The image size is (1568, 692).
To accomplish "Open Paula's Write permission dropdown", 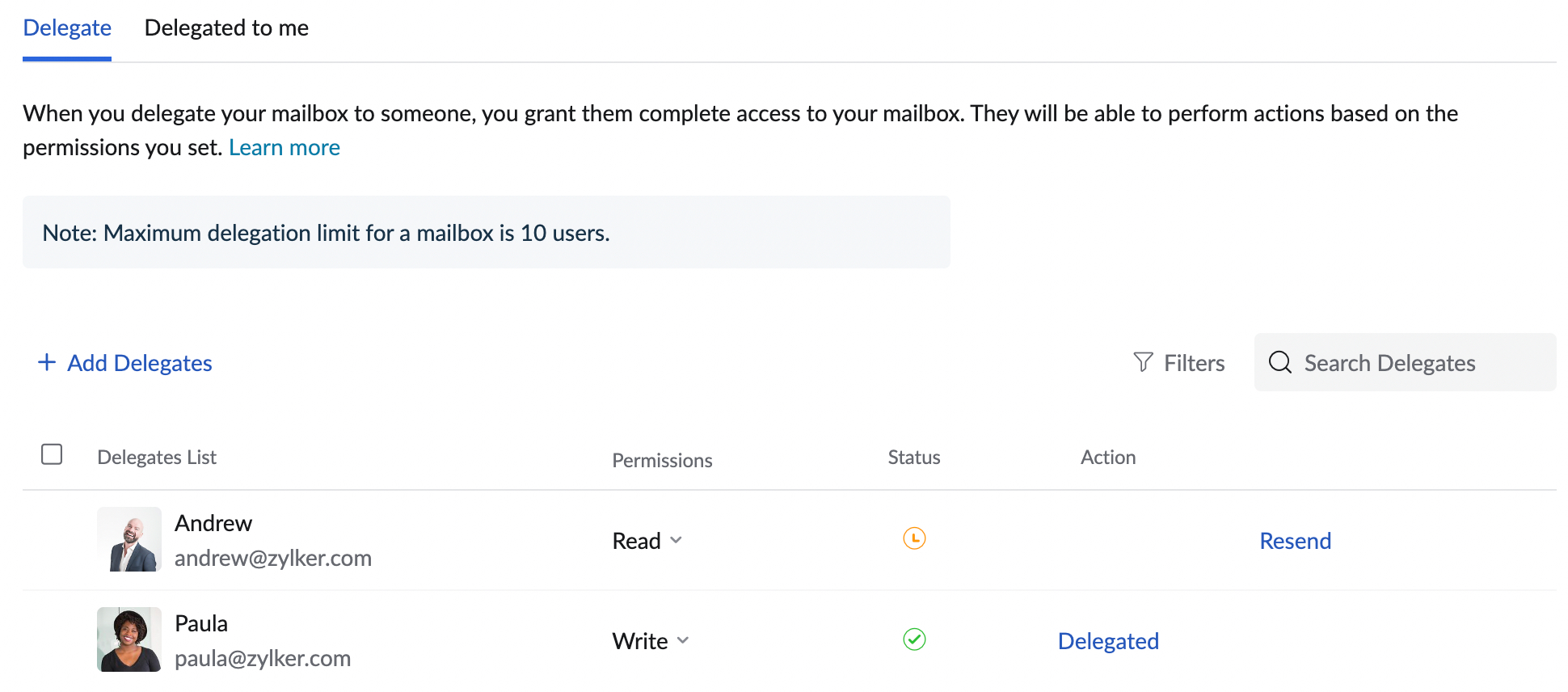I will 651,641.
